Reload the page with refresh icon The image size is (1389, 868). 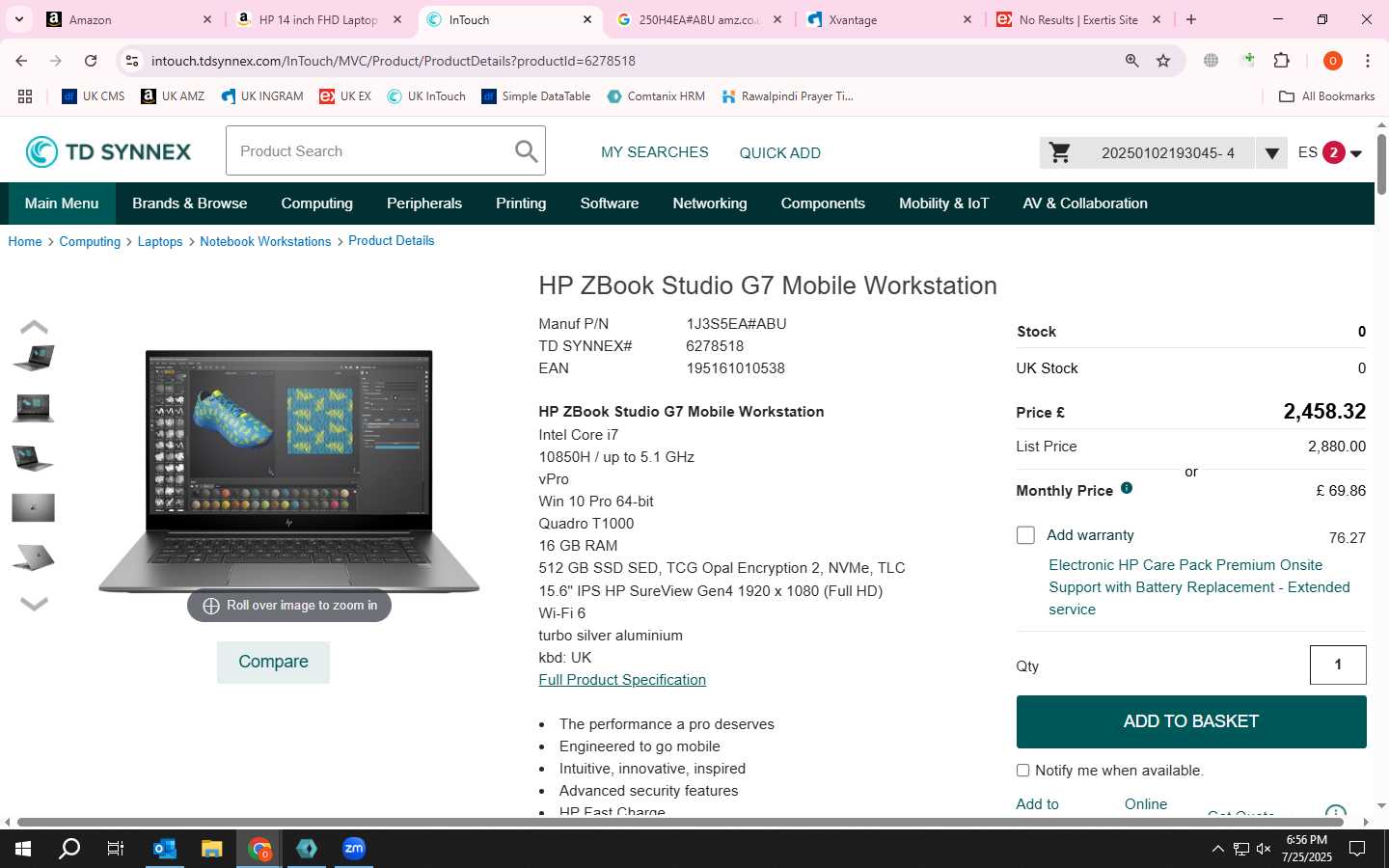(x=91, y=61)
